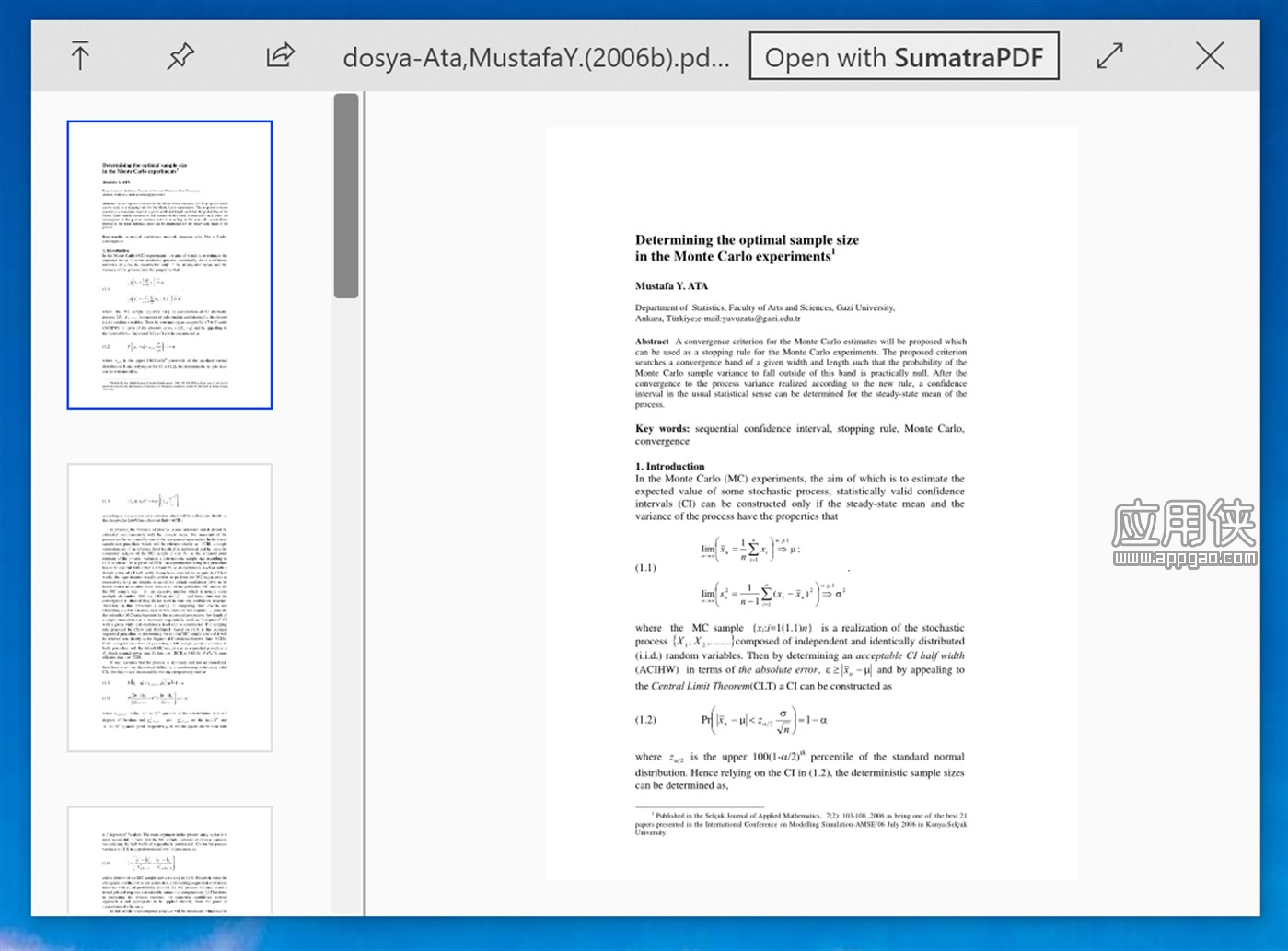Open the share icon
This screenshot has width=1288, height=951.
[x=280, y=55]
